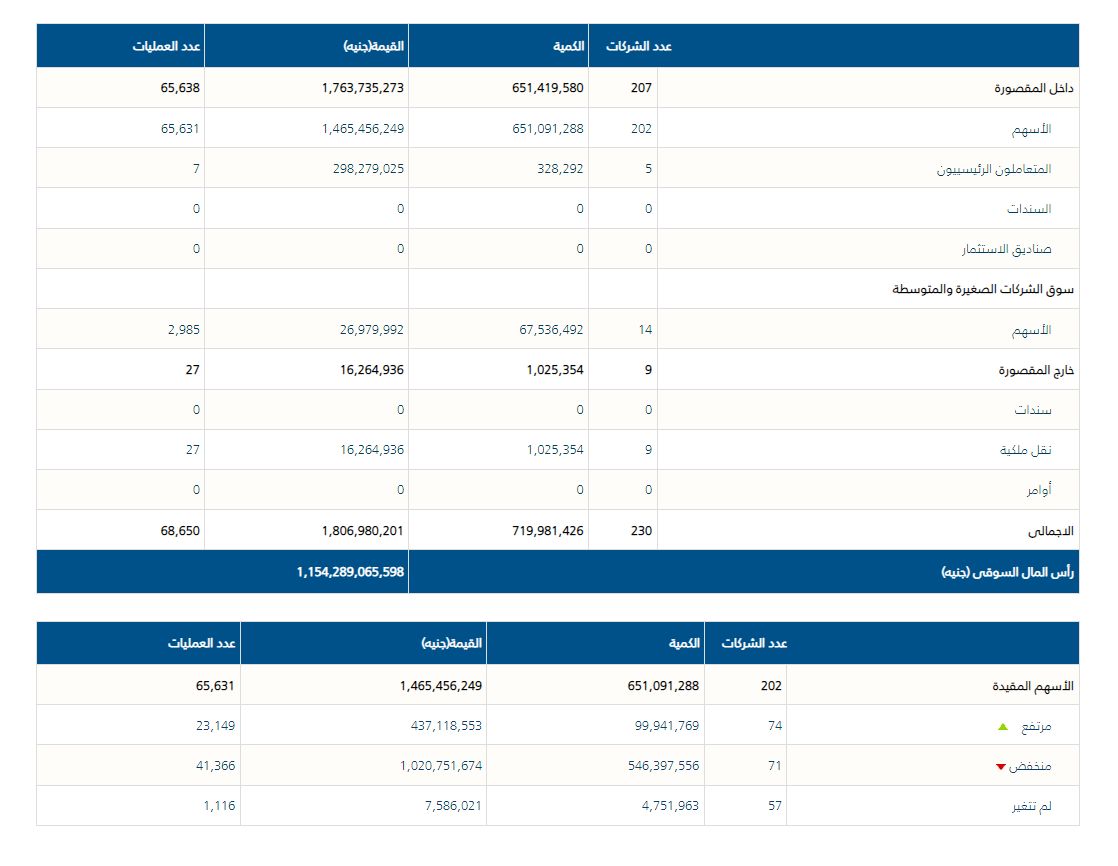Click the green up arrow beside مرتفع
The width and height of the screenshot is (1118, 866).
tap(1003, 727)
